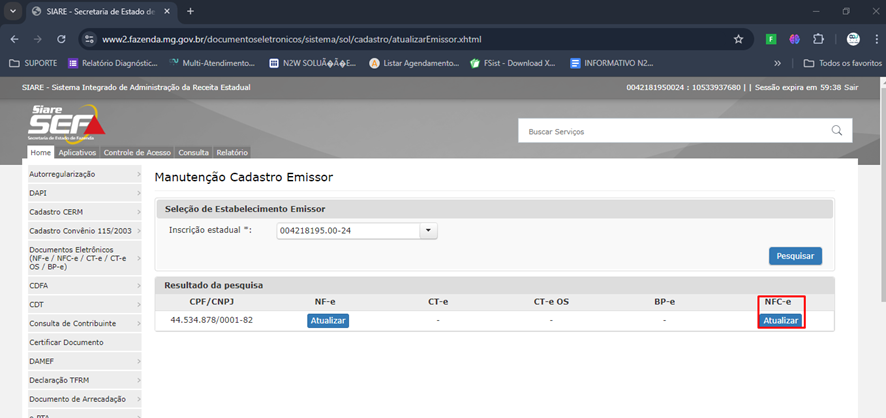Open the browser profile avatar

853,40
